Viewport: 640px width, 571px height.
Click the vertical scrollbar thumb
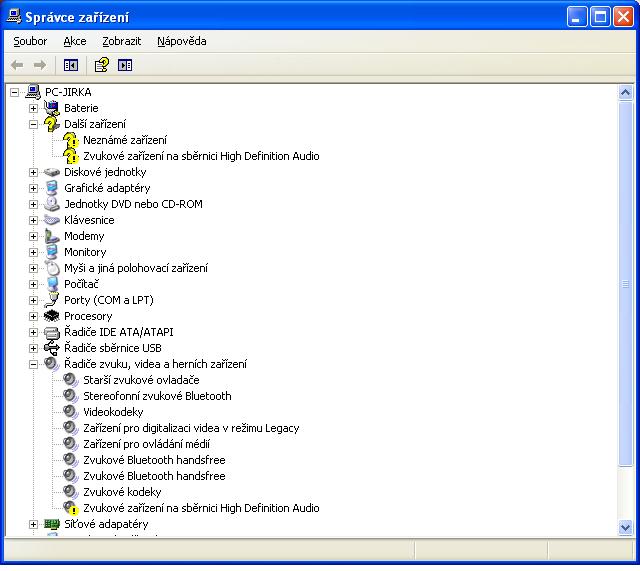pyautogui.click(x=625, y=284)
